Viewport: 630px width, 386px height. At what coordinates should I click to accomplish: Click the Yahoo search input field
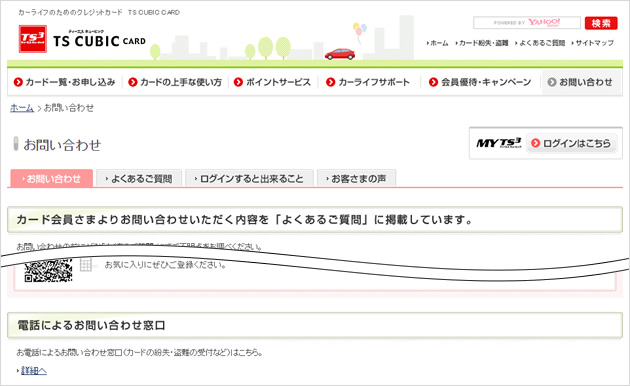click(527, 22)
